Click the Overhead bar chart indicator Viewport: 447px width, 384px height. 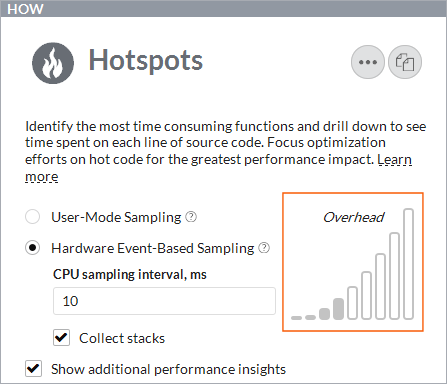(352, 264)
